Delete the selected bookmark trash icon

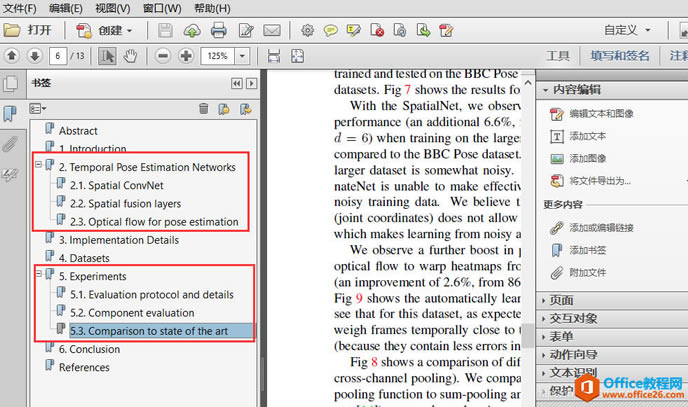(x=204, y=108)
